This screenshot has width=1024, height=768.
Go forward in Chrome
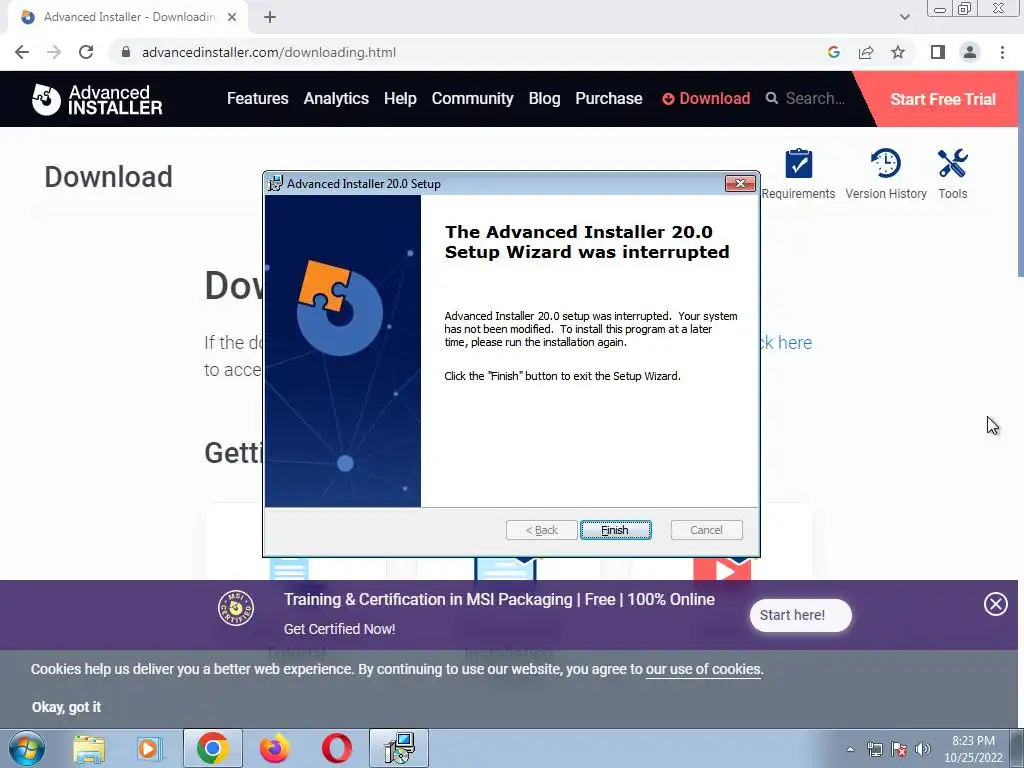54,52
